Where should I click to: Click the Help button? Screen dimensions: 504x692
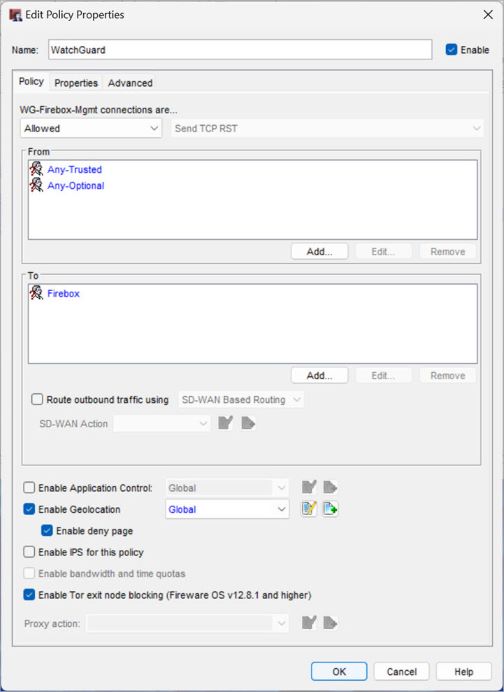pos(464,672)
